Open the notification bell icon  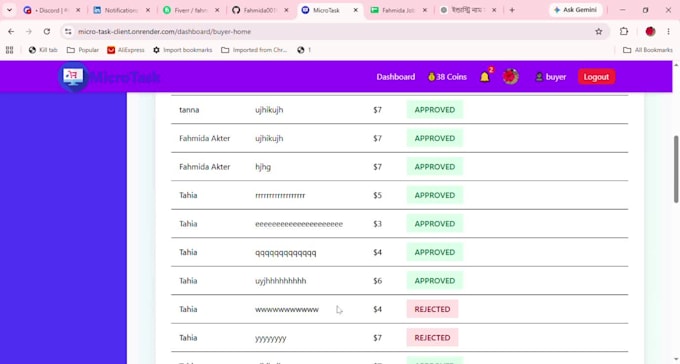[485, 77]
